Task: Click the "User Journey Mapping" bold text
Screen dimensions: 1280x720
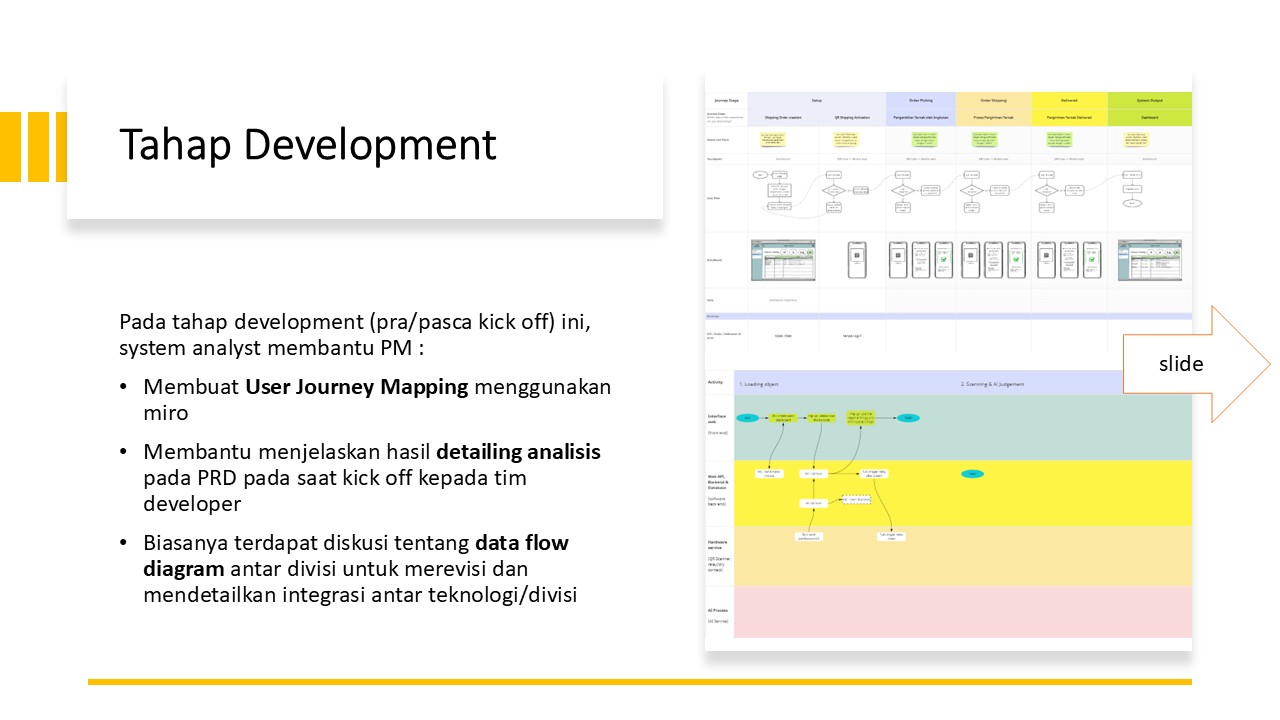Action: [x=356, y=387]
